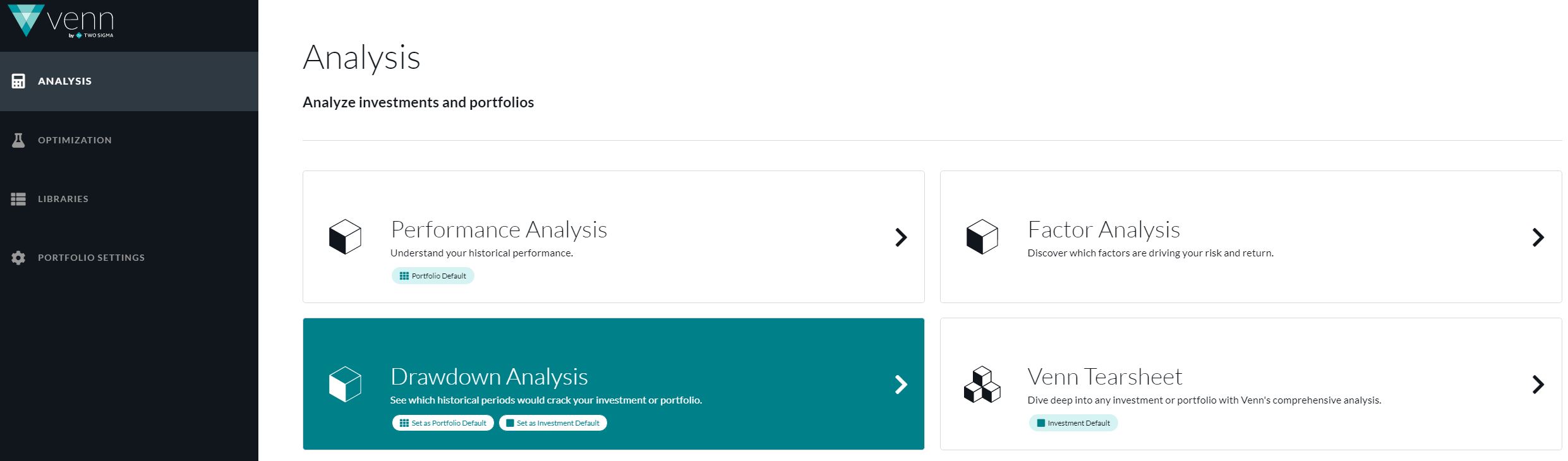1568x461 pixels.
Task: Click the Drawdown Analysis chevron arrow
Action: point(901,385)
